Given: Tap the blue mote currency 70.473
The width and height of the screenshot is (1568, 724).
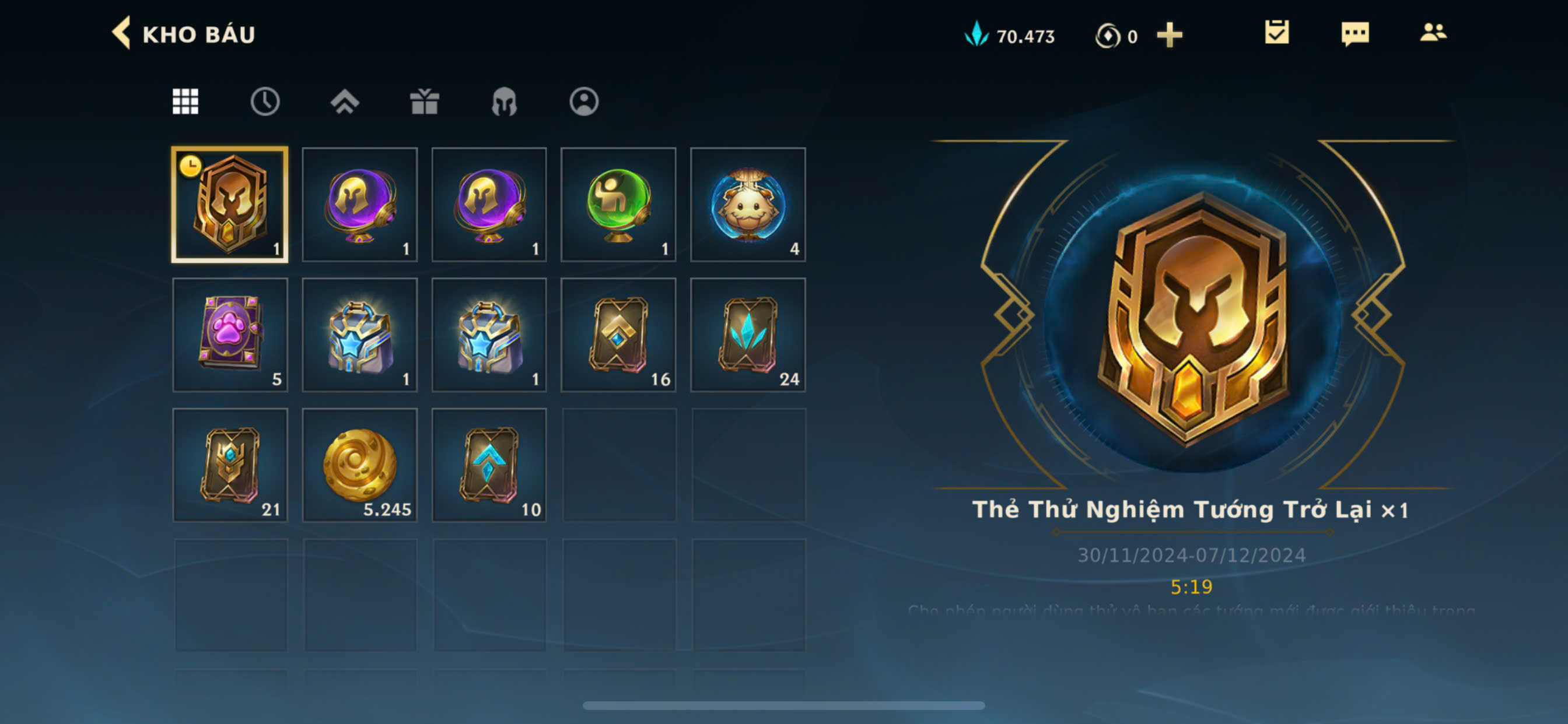Looking at the screenshot, I should pyautogui.click(x=1009, y=36).
